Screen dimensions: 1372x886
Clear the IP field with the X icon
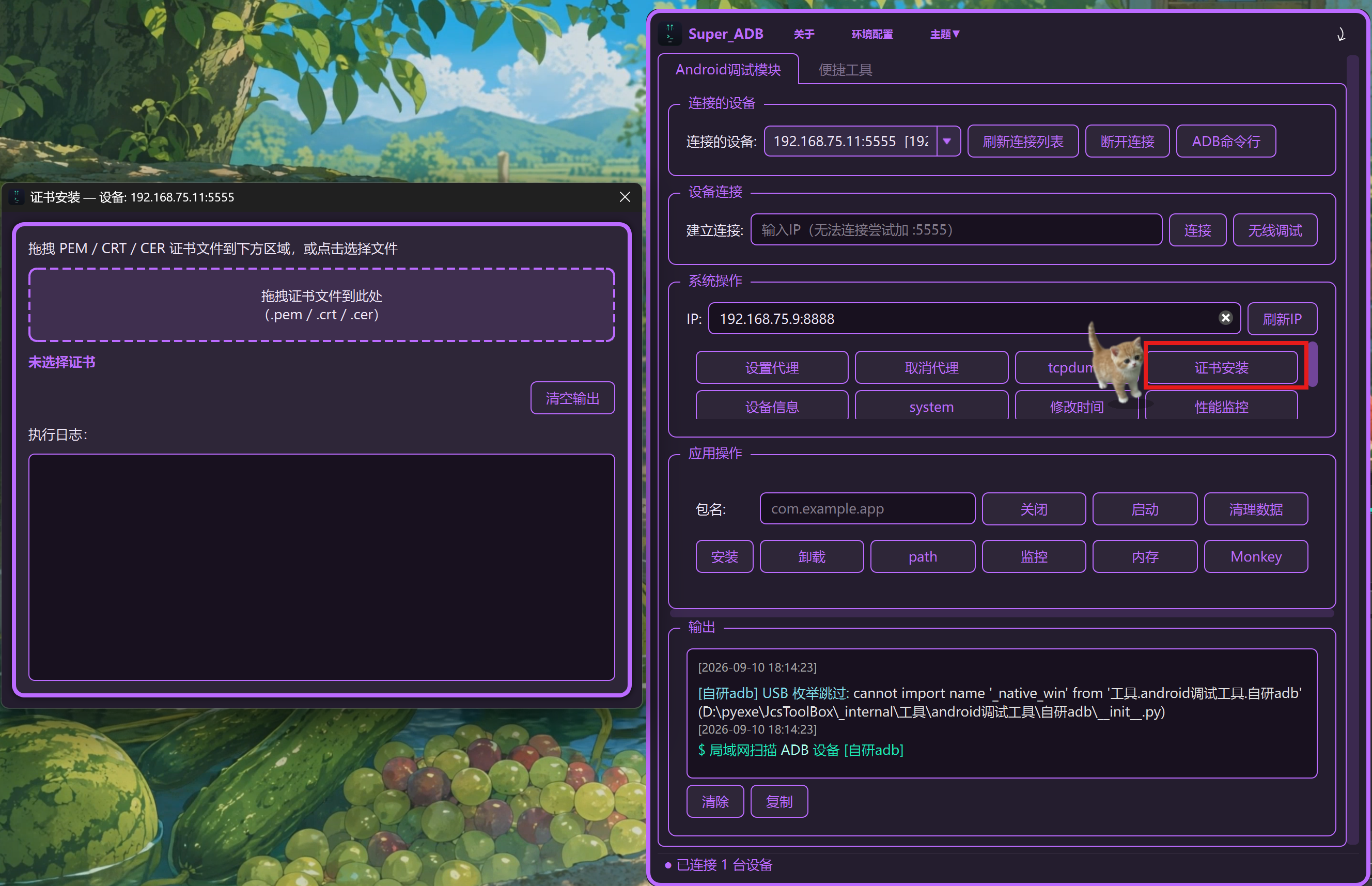[x=1226, y=318]
